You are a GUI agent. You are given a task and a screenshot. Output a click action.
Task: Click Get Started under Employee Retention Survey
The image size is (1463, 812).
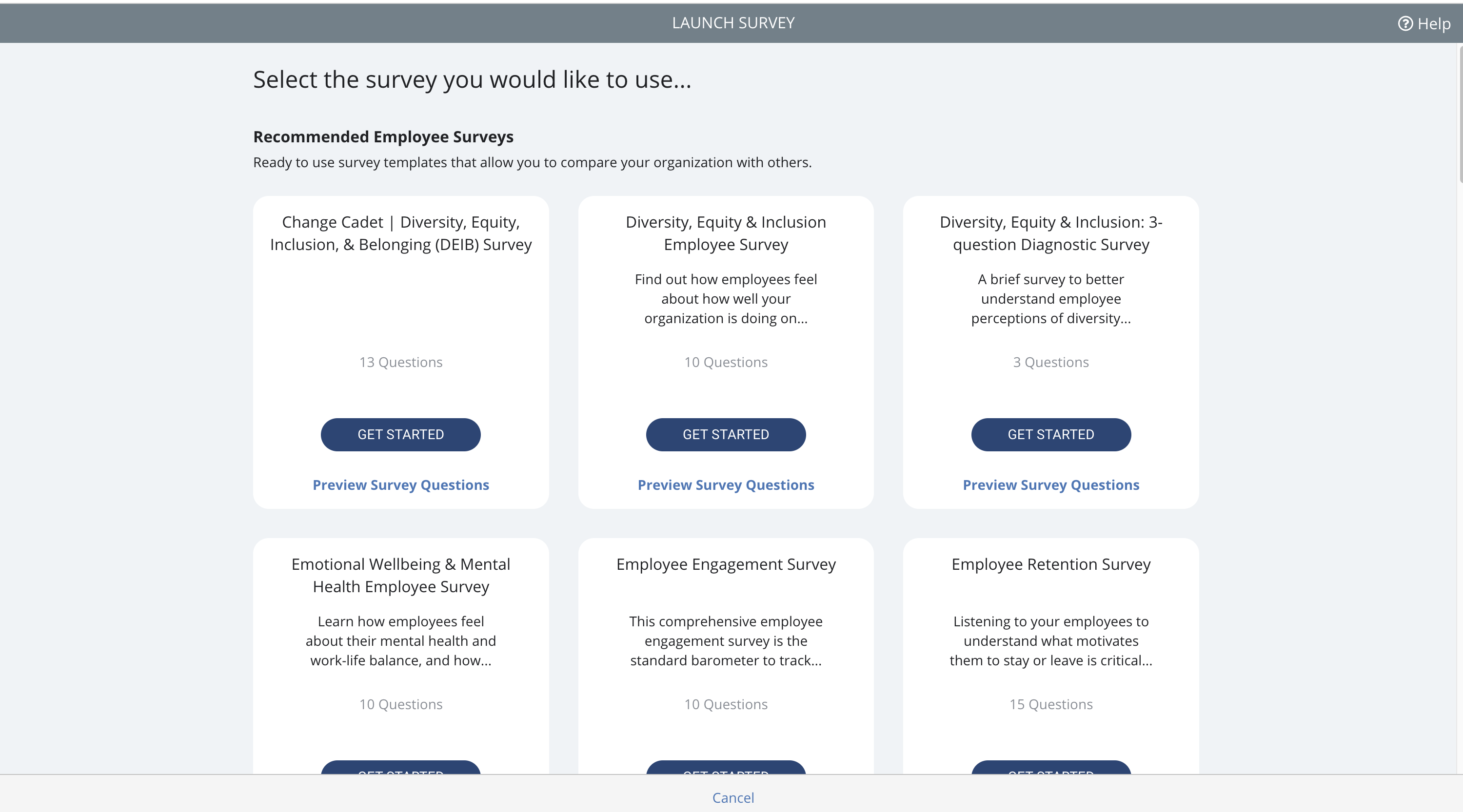1051,768
